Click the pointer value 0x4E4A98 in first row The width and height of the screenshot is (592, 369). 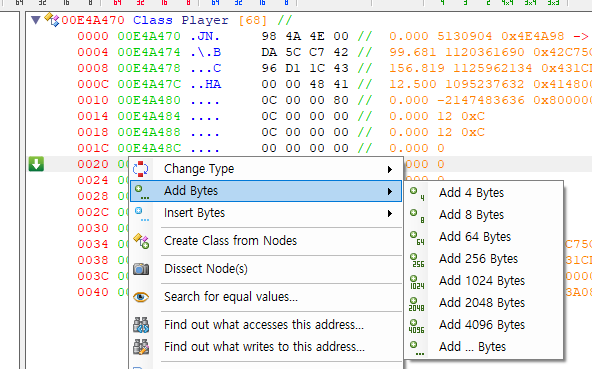(x=532, y=36)
